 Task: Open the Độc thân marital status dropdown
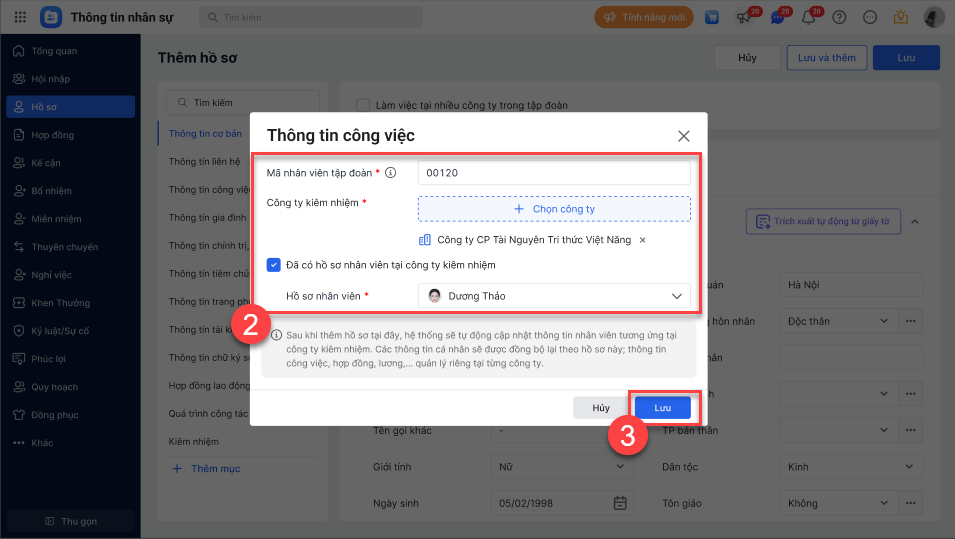(x=837, y=321)
